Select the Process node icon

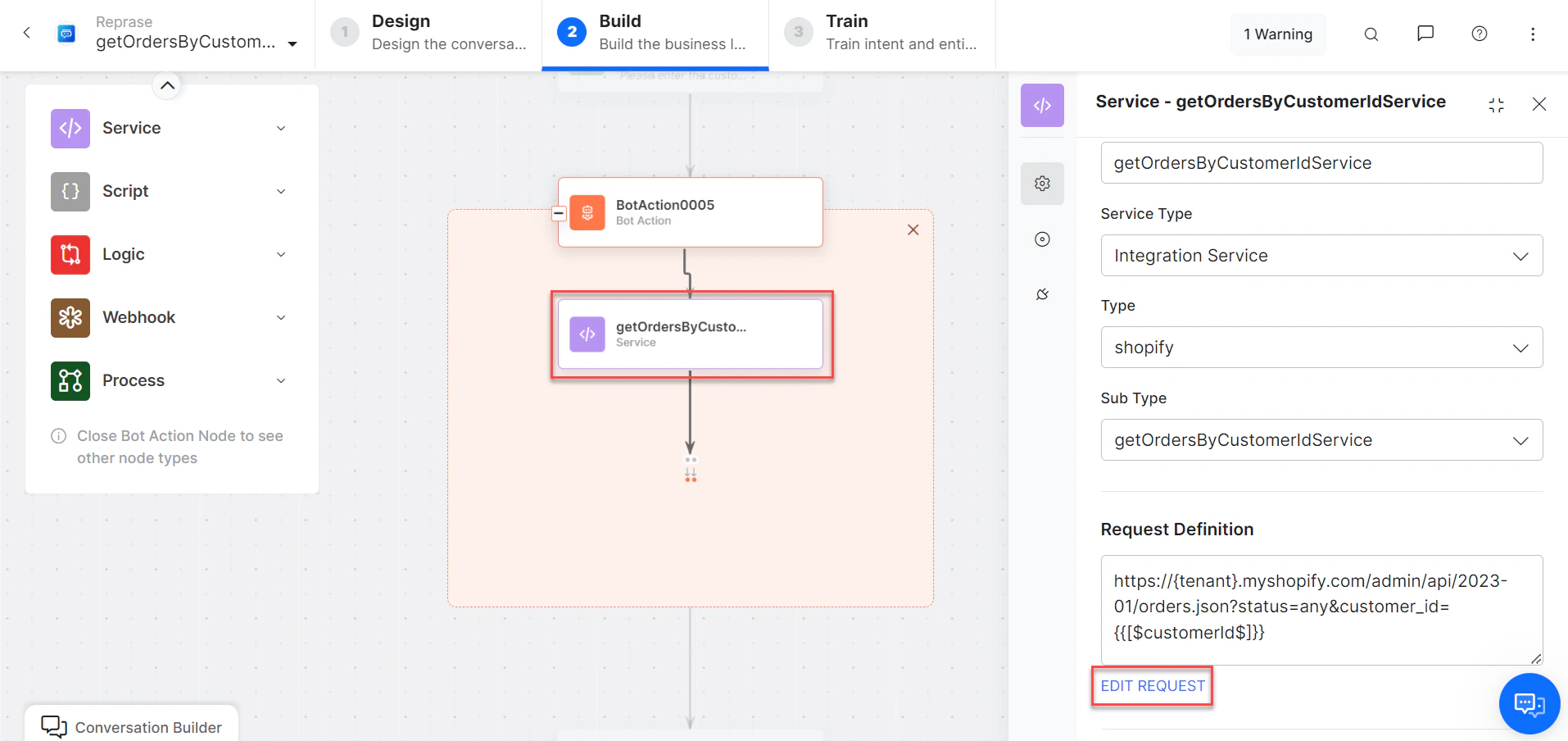70,380
